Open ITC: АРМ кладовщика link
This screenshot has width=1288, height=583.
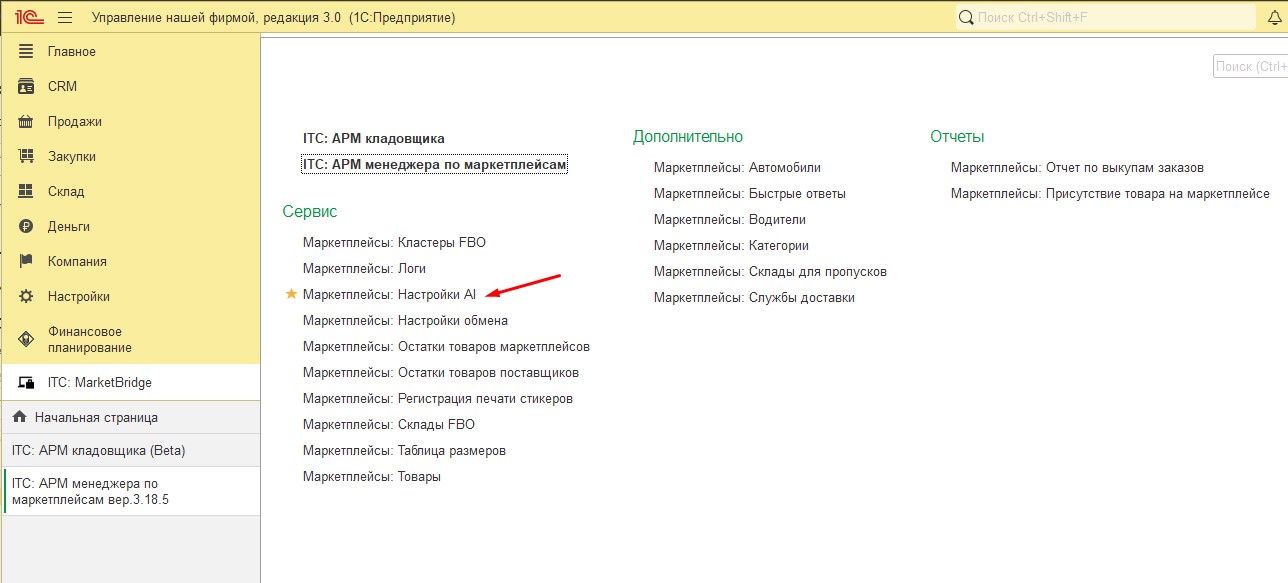coord(374,138)
